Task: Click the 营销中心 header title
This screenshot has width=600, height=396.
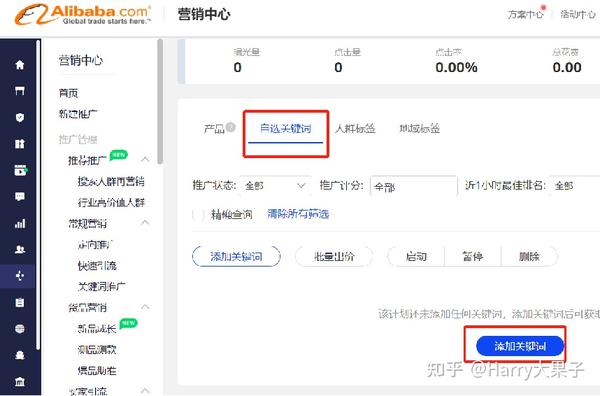Action: click(x=204, y=14)
